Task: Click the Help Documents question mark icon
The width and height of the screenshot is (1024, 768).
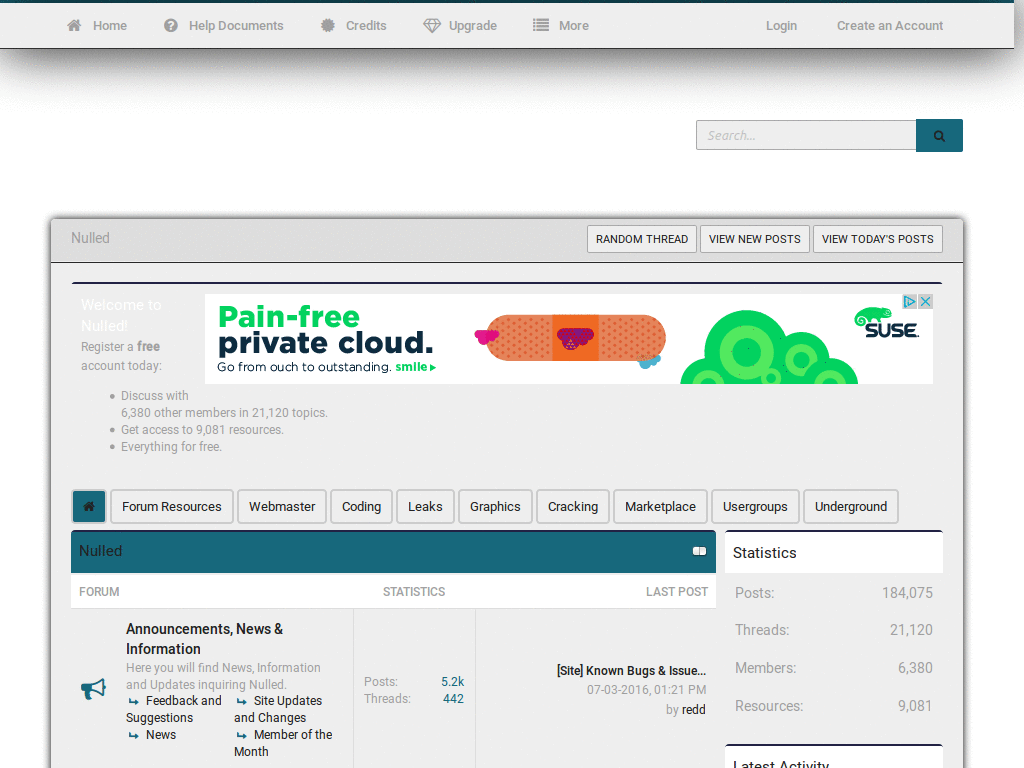Action: click(x=170, y=25)
